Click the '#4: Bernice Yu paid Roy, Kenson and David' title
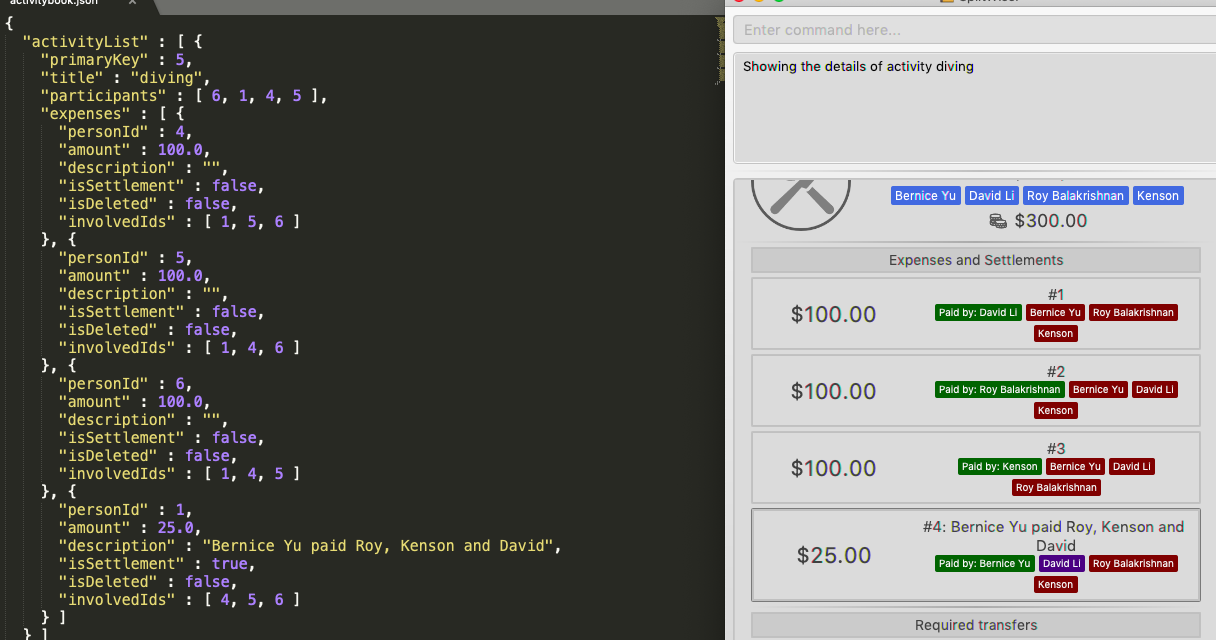Image resolution: width=1216 pixels, height=640 pixels. coord(1054,536)
